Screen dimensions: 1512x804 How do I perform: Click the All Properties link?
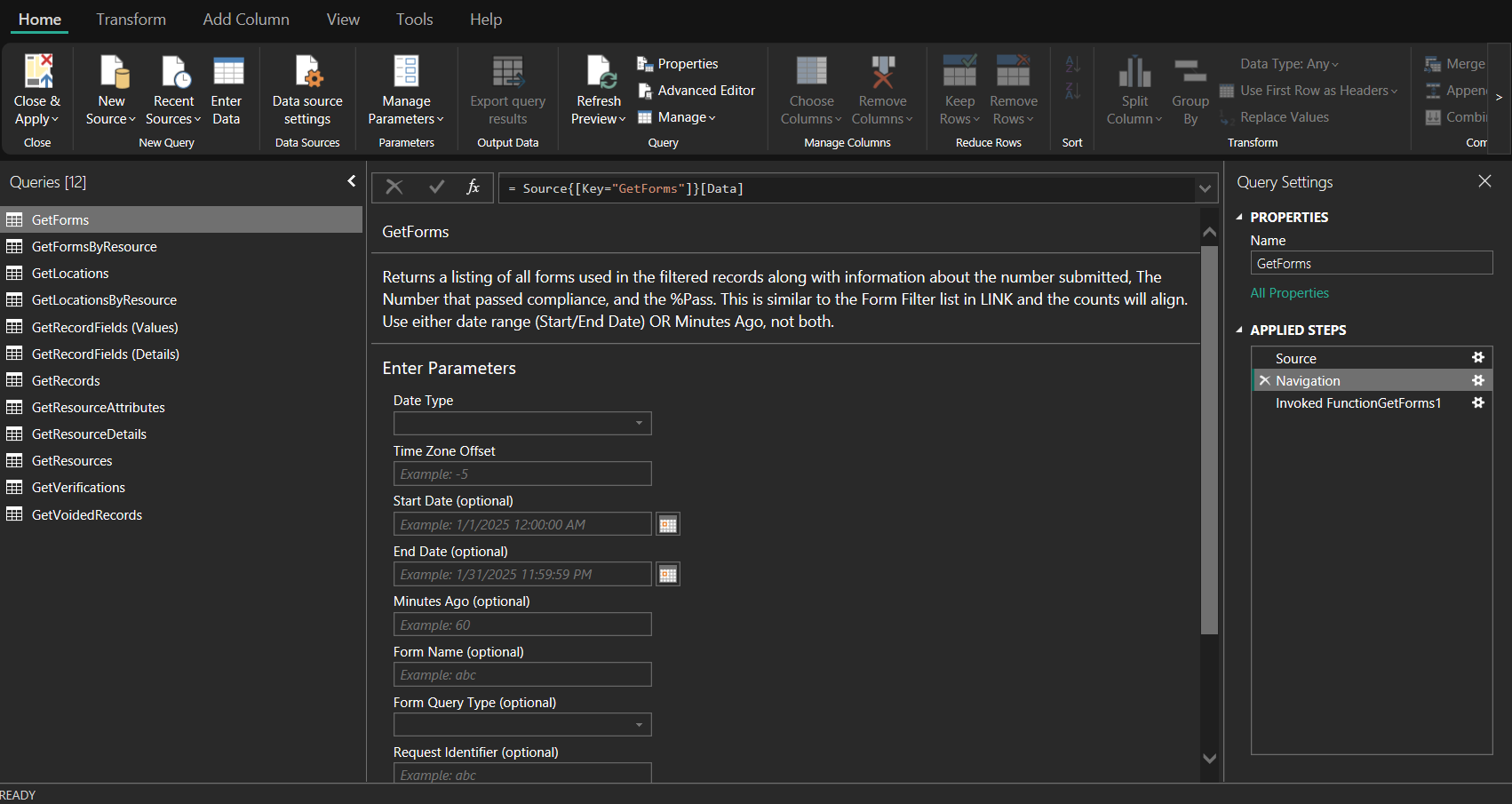(1289, 293)
